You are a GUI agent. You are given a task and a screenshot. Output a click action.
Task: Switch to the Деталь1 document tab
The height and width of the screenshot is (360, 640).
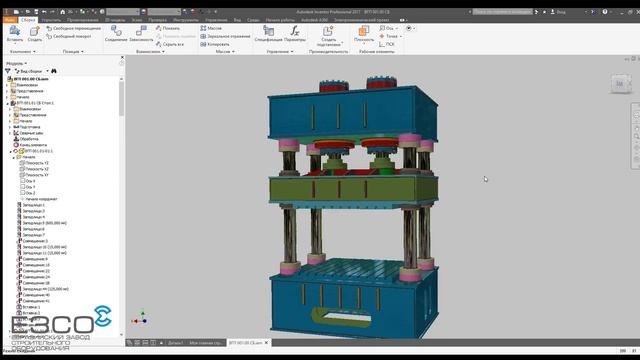[176, 343]
